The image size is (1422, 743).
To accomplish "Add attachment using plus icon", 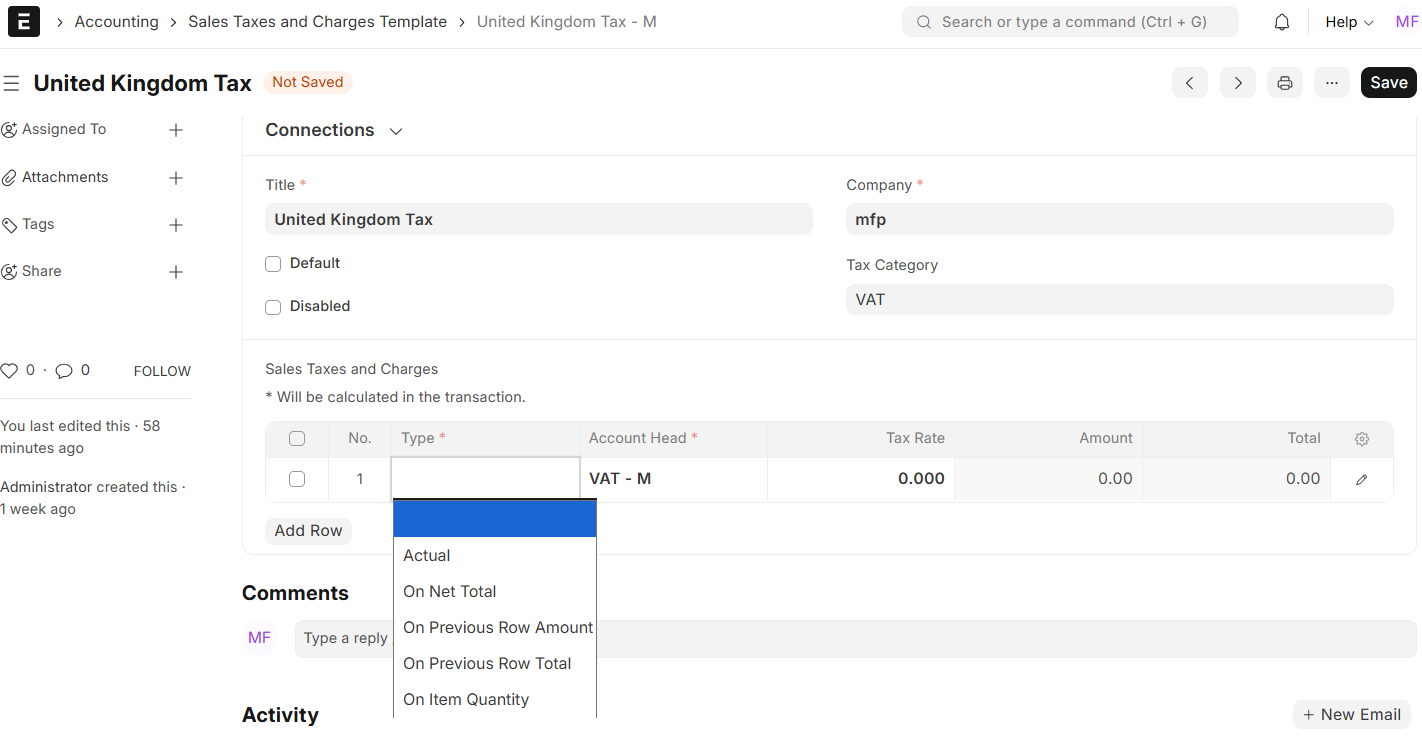I will 176,178.
